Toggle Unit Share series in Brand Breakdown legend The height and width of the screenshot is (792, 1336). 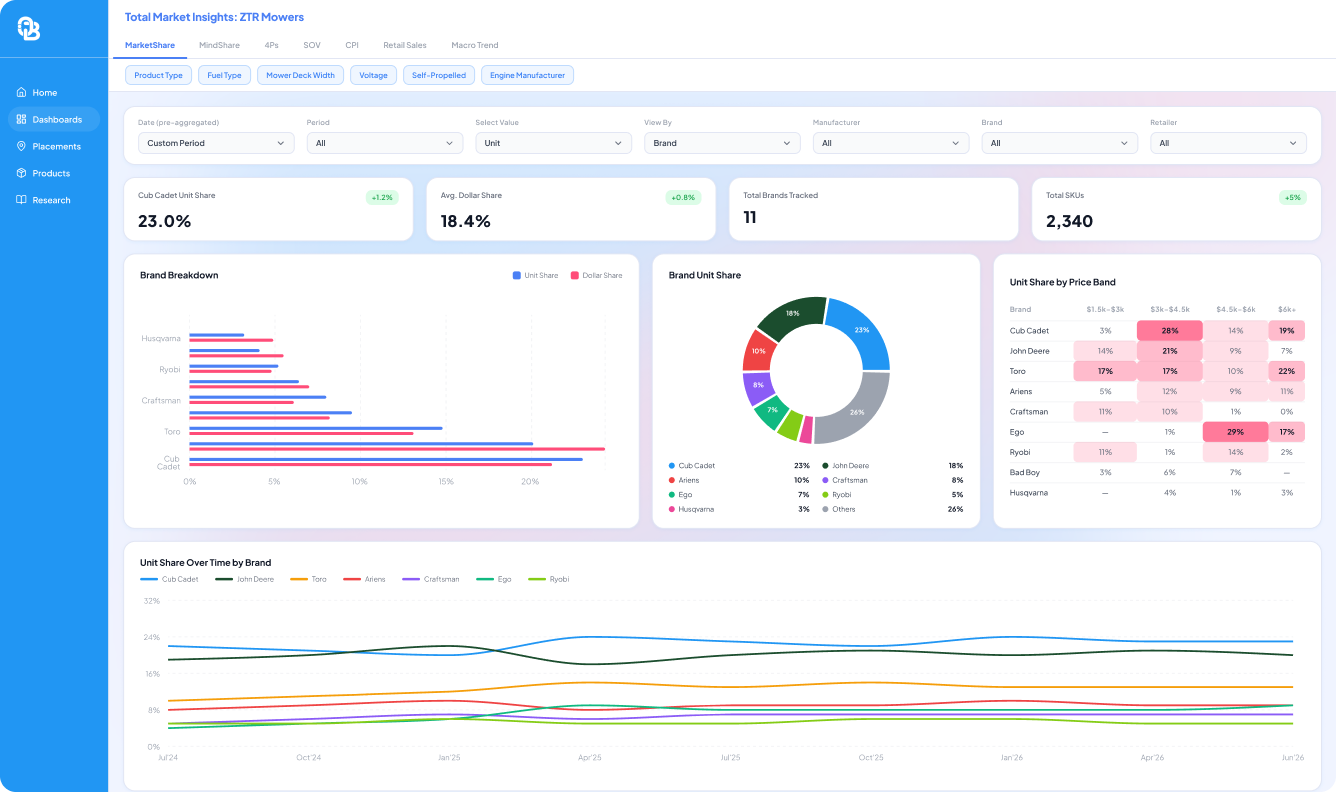pyautogui.click(x=536, y=275)
